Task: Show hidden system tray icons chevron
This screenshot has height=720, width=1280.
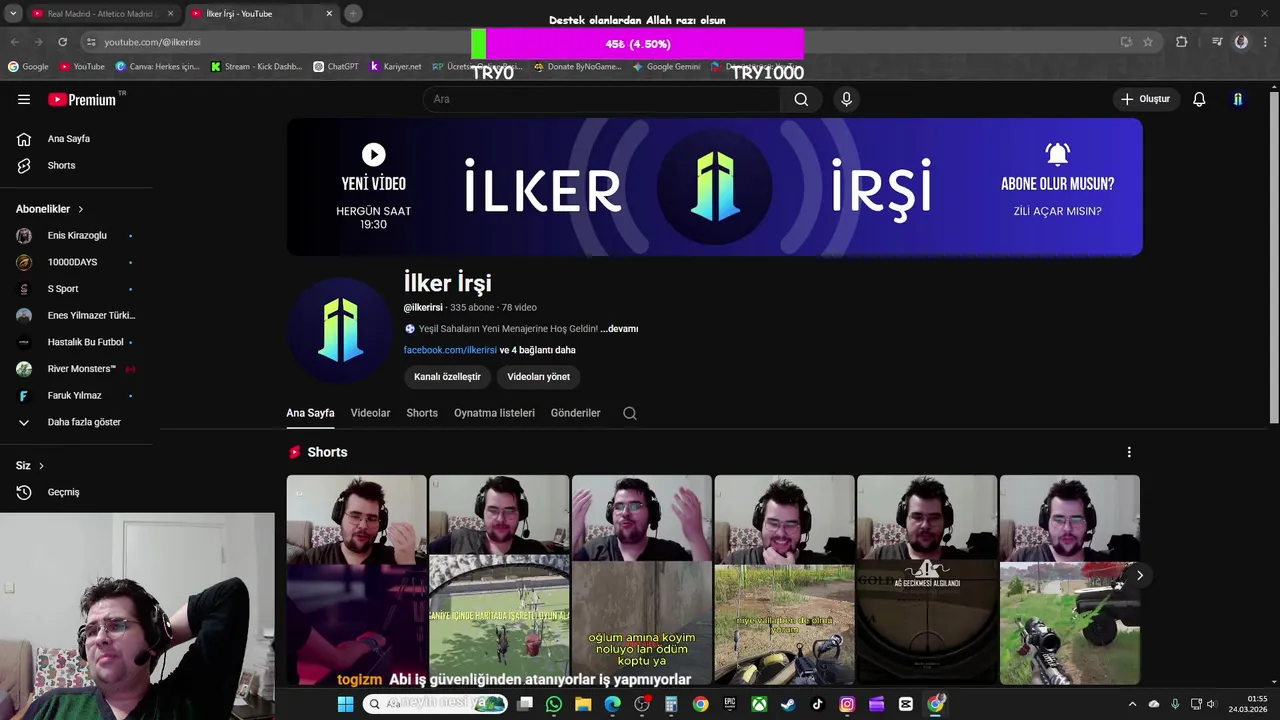Action: pos(1132,704)
